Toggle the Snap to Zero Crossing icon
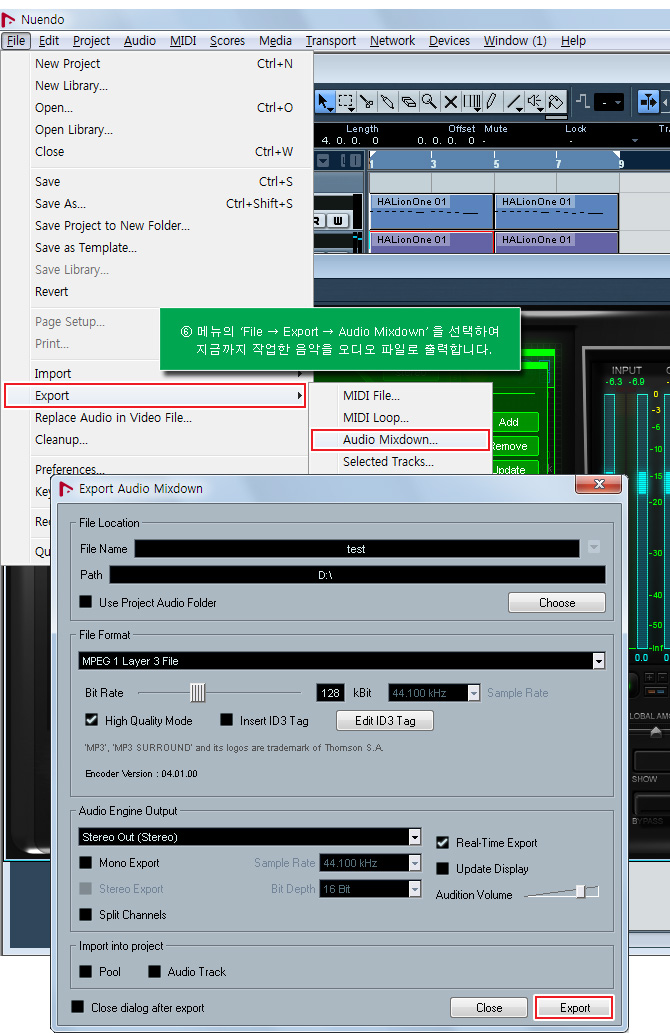The height and width of the screenshot is (1034, 670). pos(583,102)
